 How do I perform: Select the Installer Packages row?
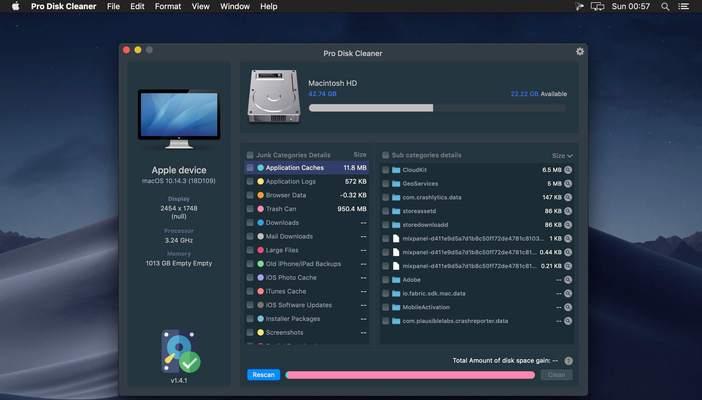tap(307, 318)
